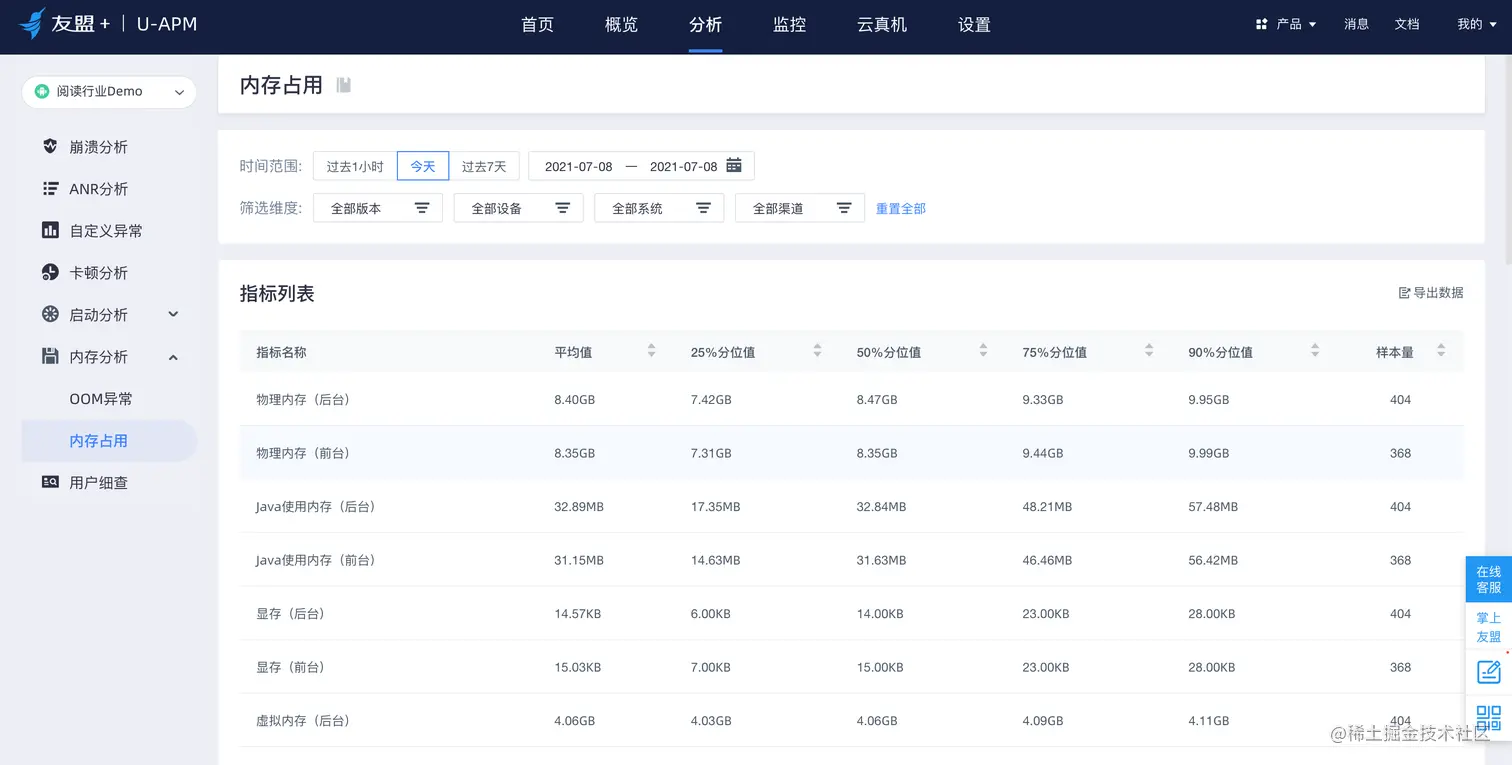Open the 阅读行业Demo app selector

[109, 91]
